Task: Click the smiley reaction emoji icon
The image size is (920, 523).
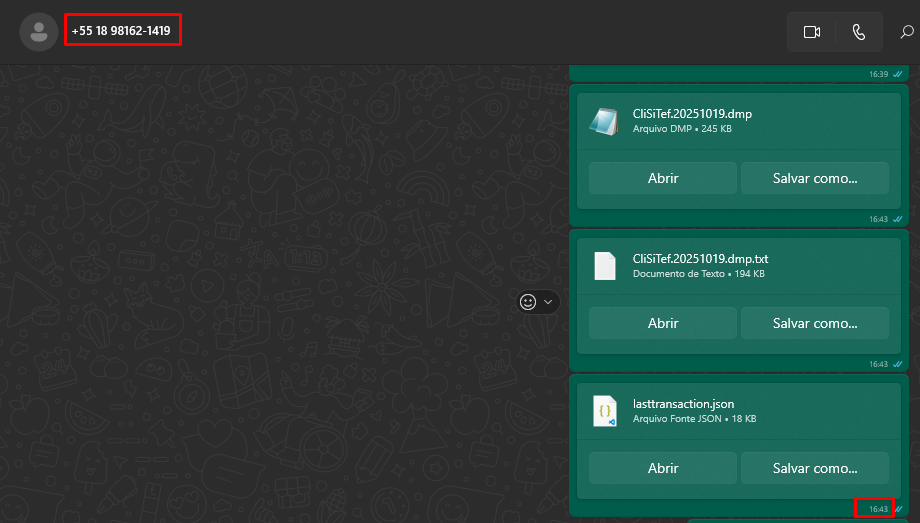Action: pyautogui.click(x=528, y=302)
